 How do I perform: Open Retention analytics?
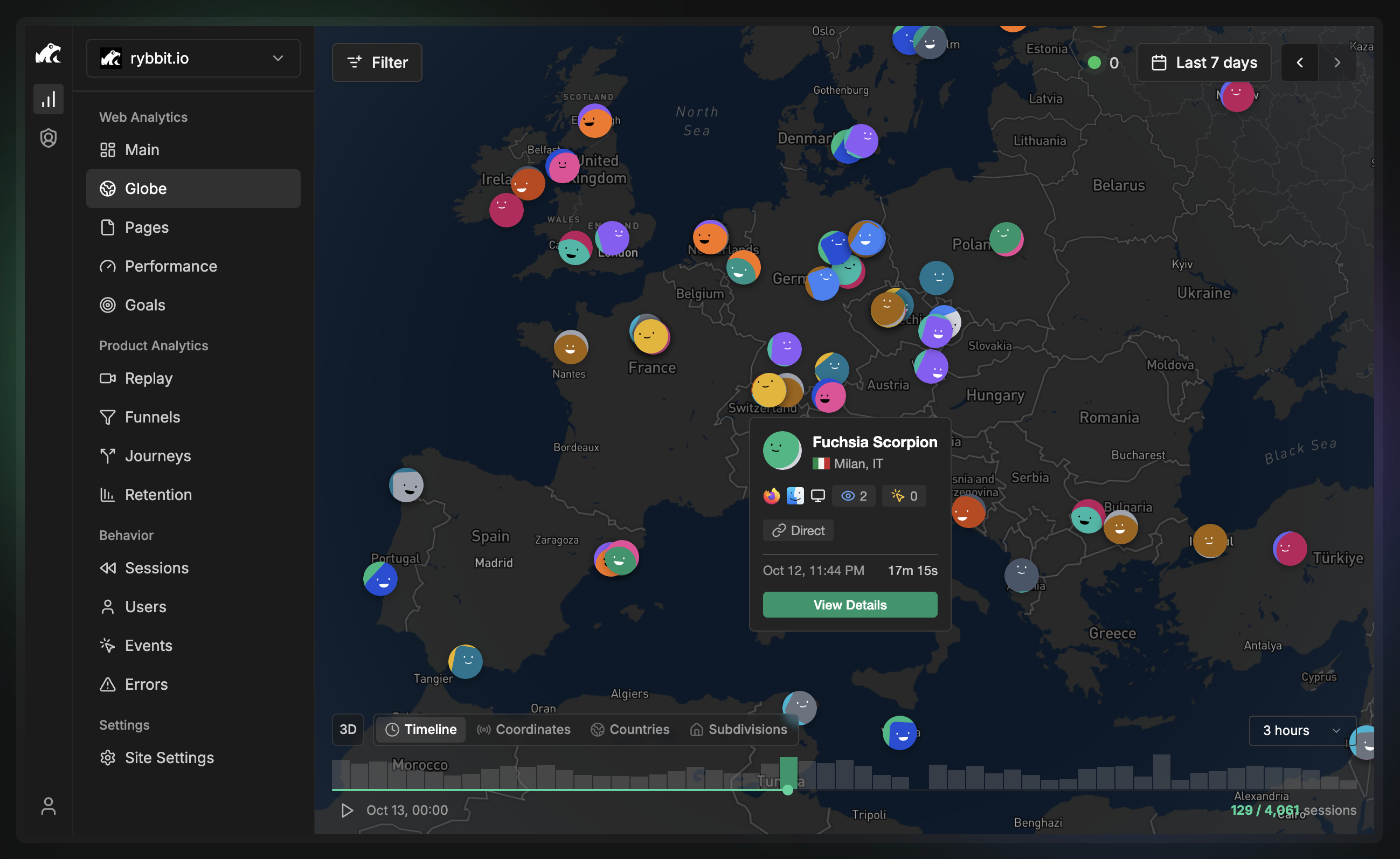tap(193, 495)
